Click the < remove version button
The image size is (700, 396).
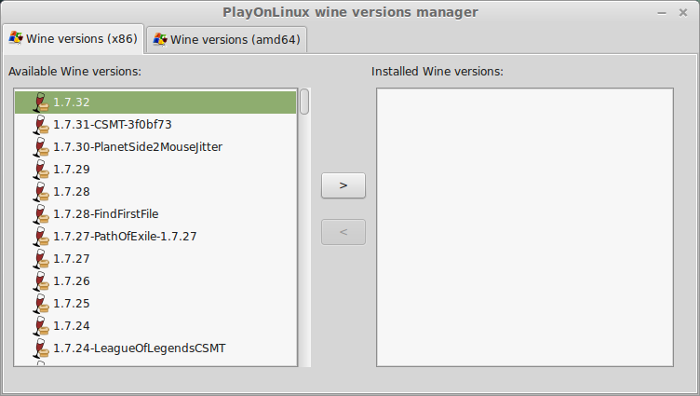click(x=343, y=232)
